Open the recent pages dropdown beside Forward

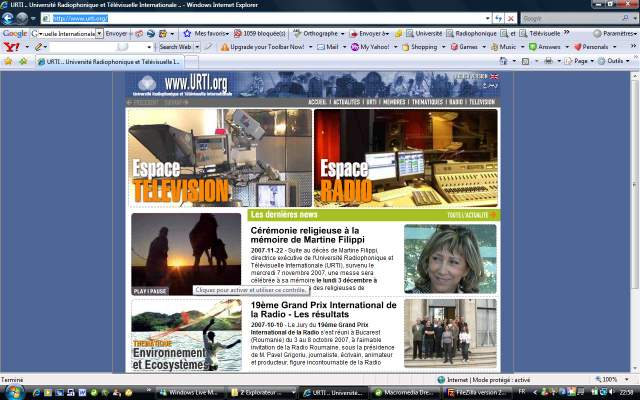(x=33, y=18)
